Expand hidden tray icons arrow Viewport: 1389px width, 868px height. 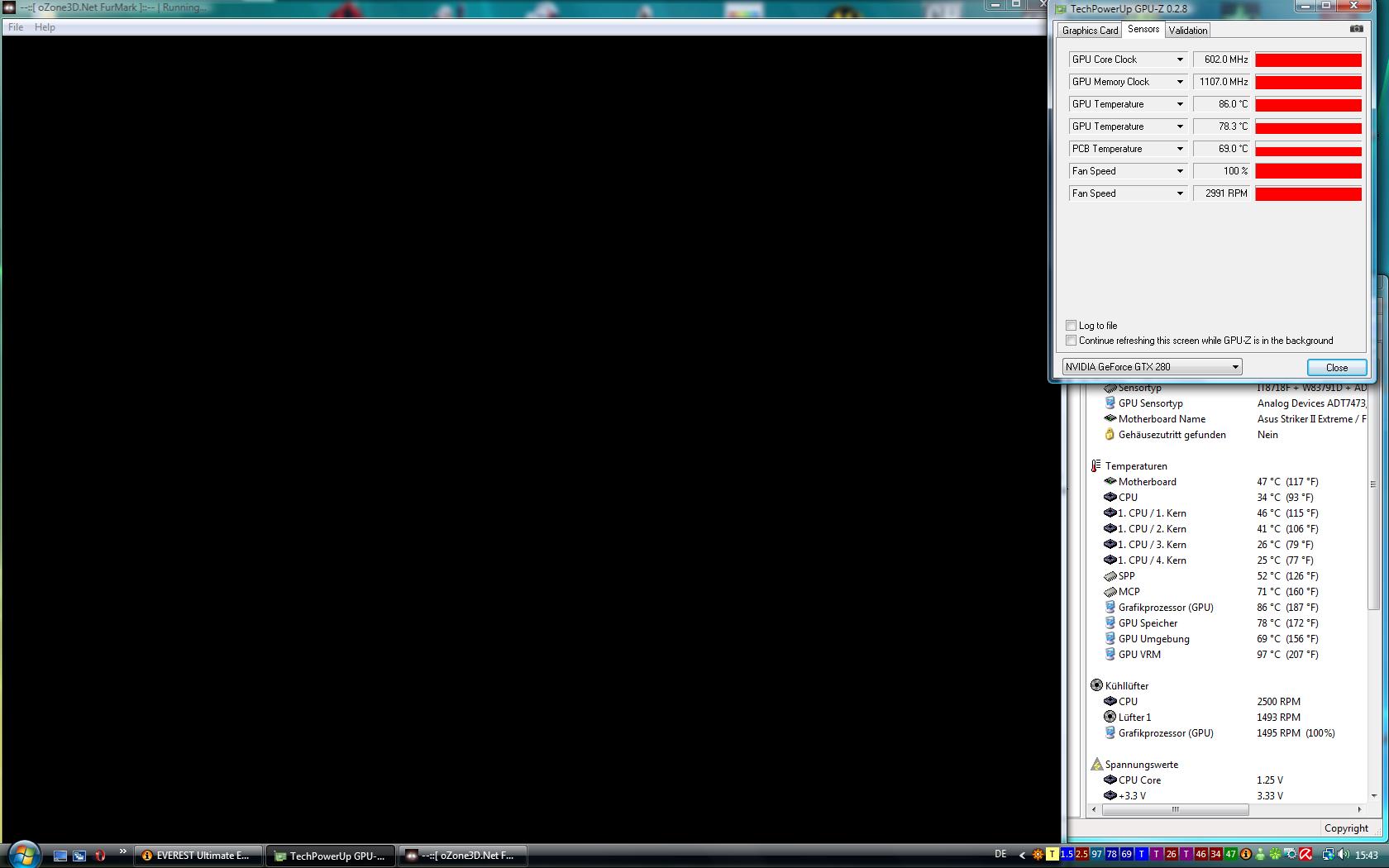(1022, 856)
